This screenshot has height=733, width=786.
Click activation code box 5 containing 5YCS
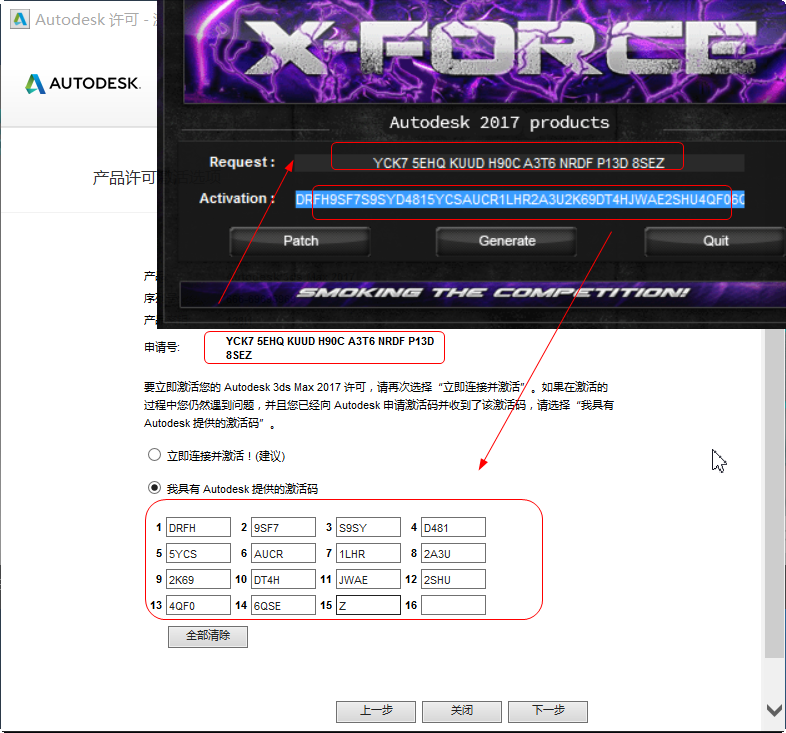pos(199,554)
